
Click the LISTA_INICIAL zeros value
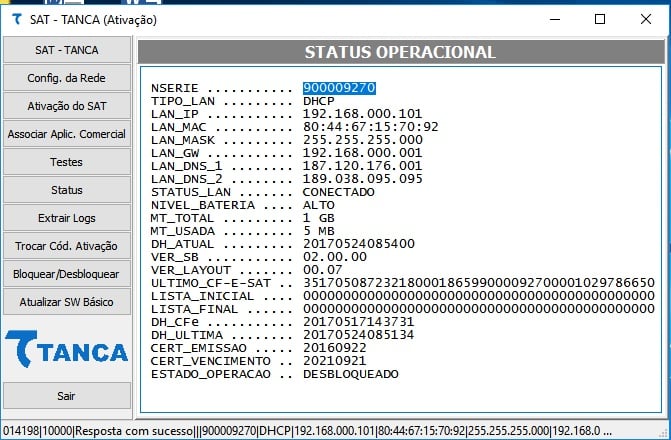(x=479, y=296)
